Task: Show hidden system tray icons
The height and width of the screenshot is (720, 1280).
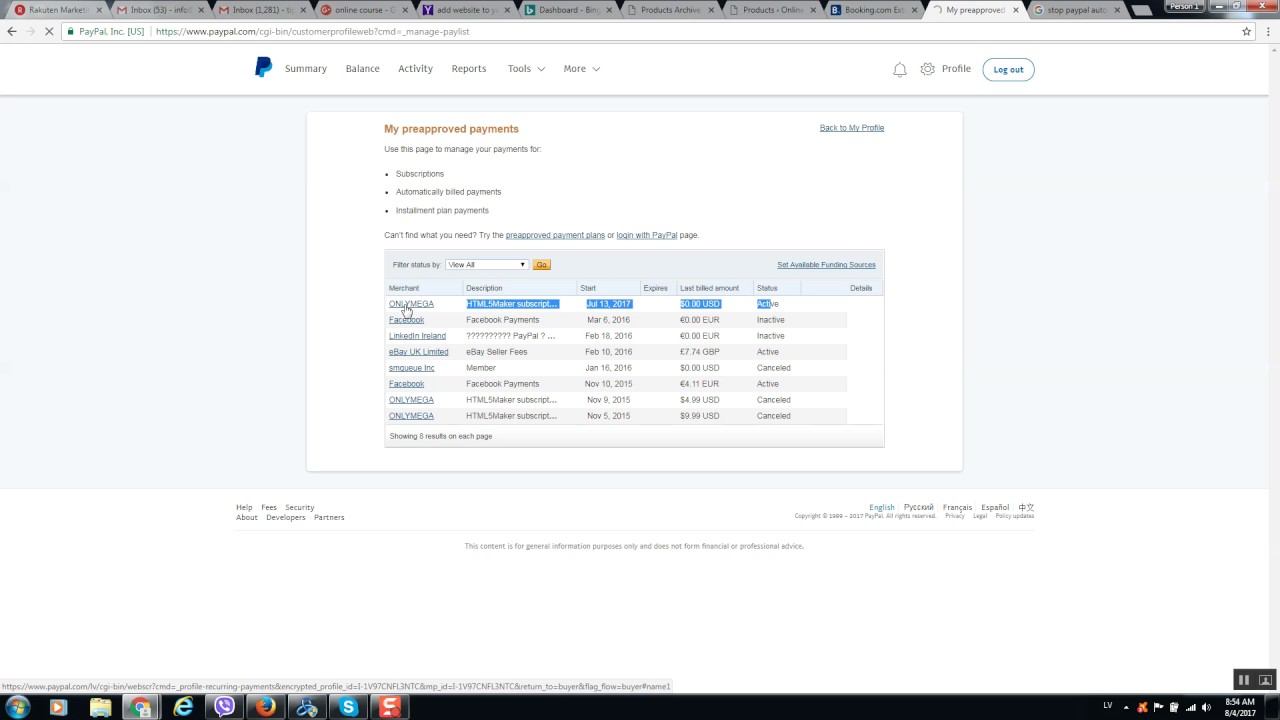Action: tap(1128, 707)
